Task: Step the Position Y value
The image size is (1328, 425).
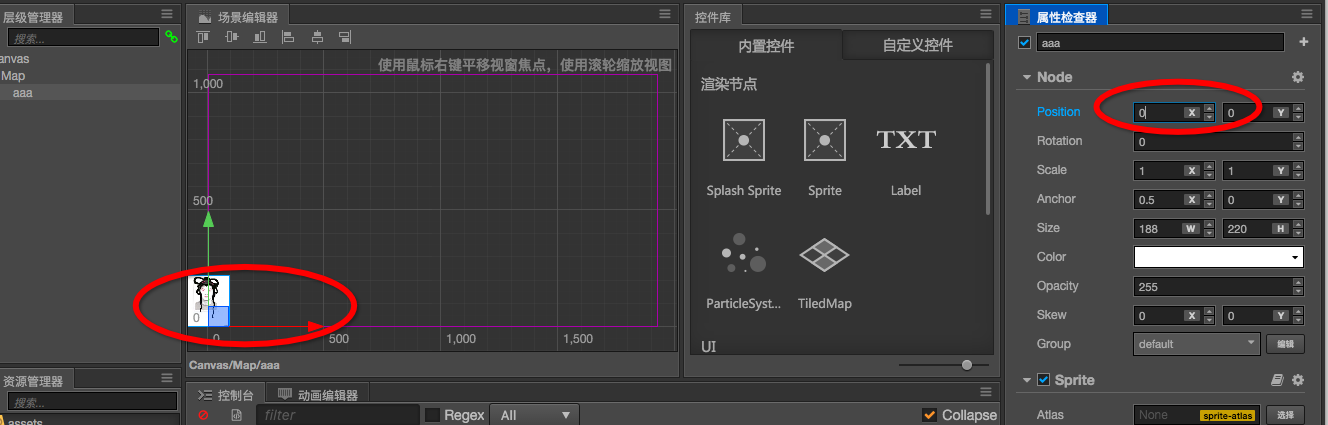Action: [x=1298, y=113]
